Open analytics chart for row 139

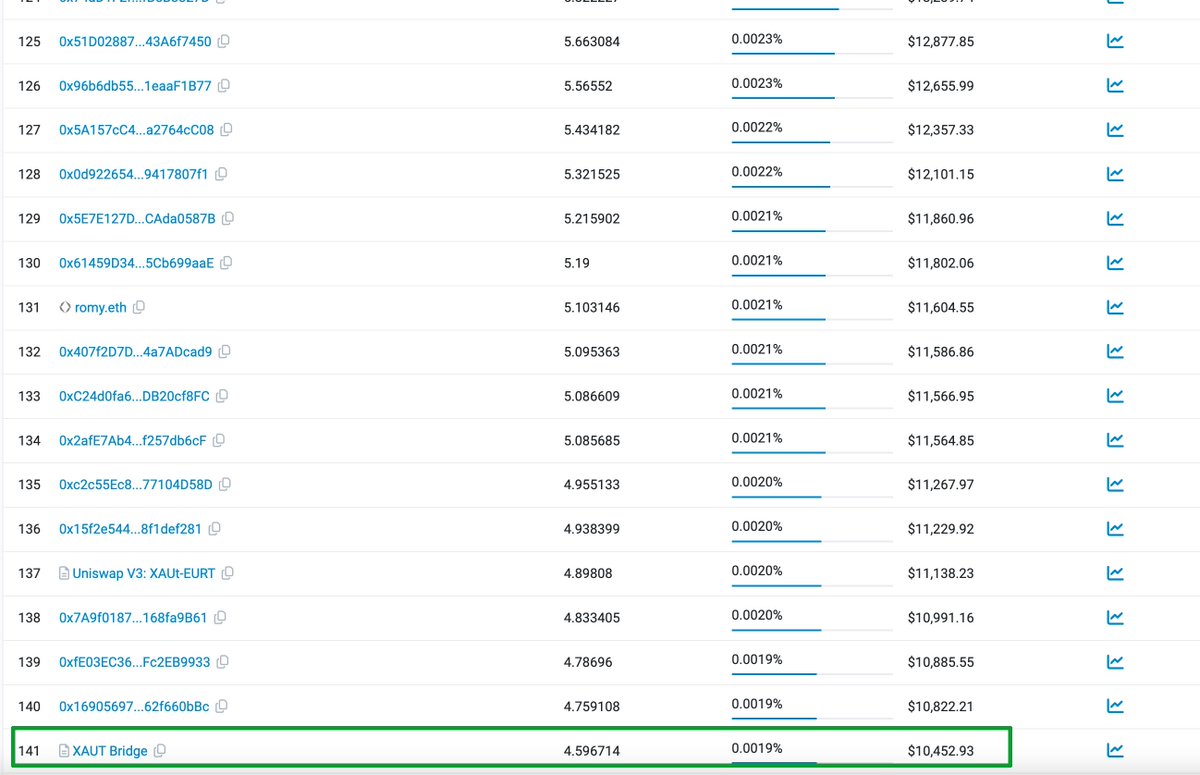pyautogui.click(x=1115, y=662)
